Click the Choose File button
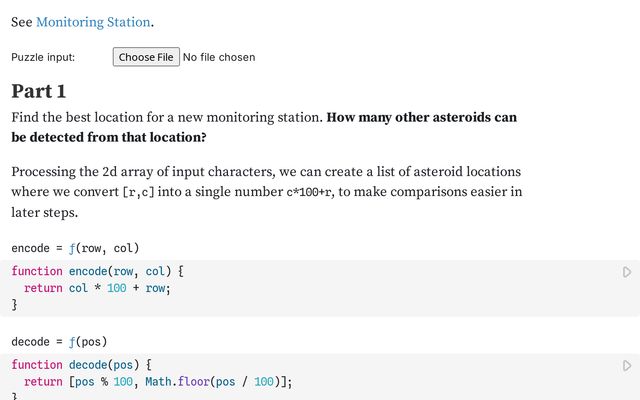This screenshot has width=640, height=400. [x=146, y=57]
